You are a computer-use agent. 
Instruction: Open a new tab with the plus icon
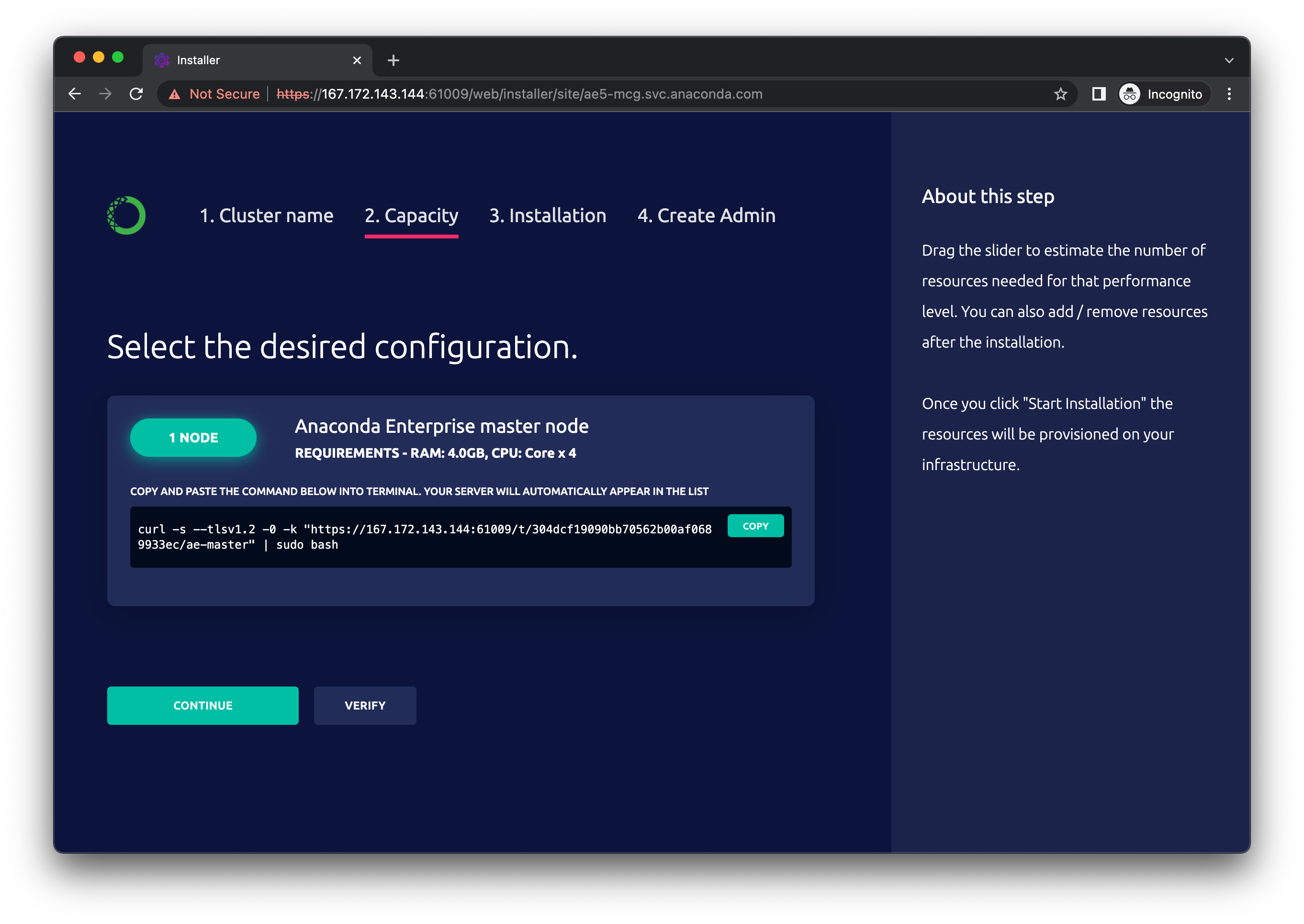pos(393,60)
